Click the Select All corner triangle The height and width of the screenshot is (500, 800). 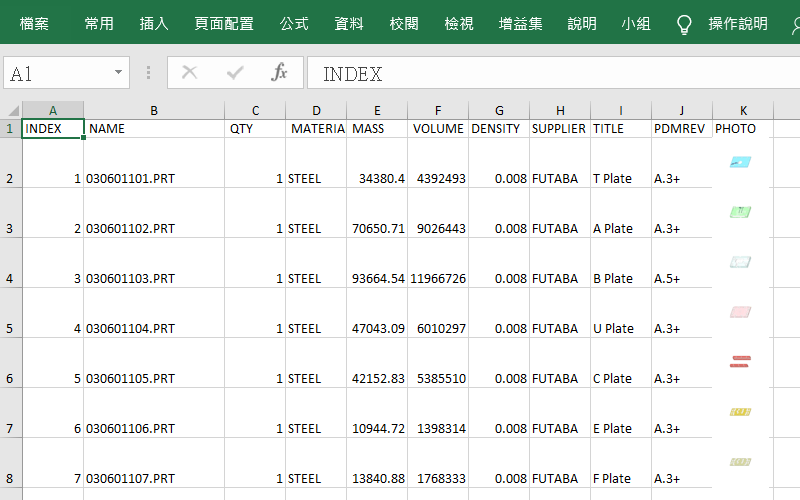pyautogui.click(x=11, y=110)
